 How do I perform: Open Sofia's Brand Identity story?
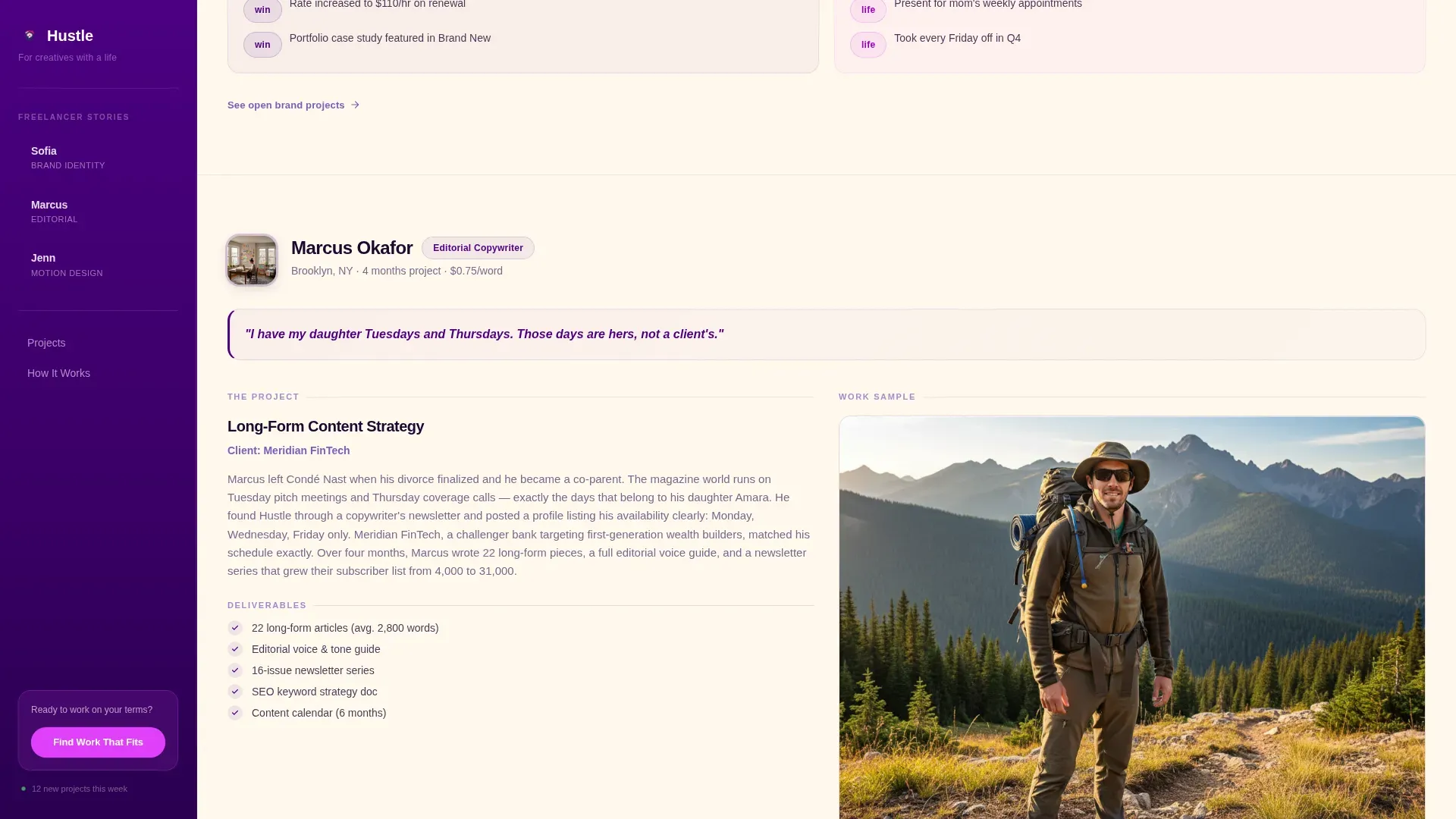(x=99, y=158)
